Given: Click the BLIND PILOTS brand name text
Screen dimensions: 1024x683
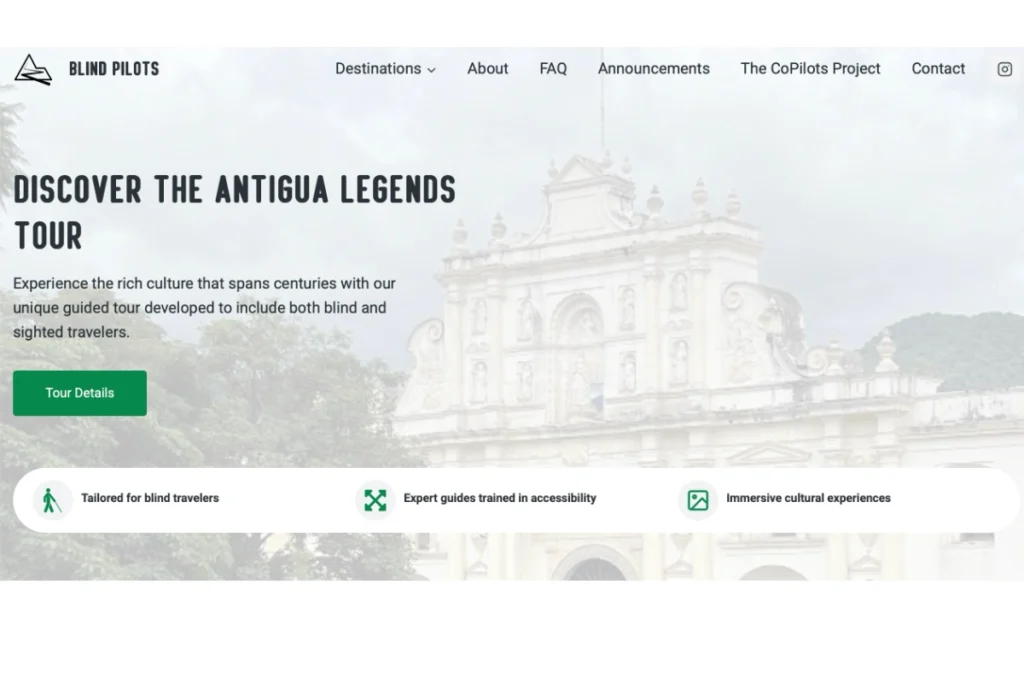Looking at the screenshot, I should coord(114,69).
